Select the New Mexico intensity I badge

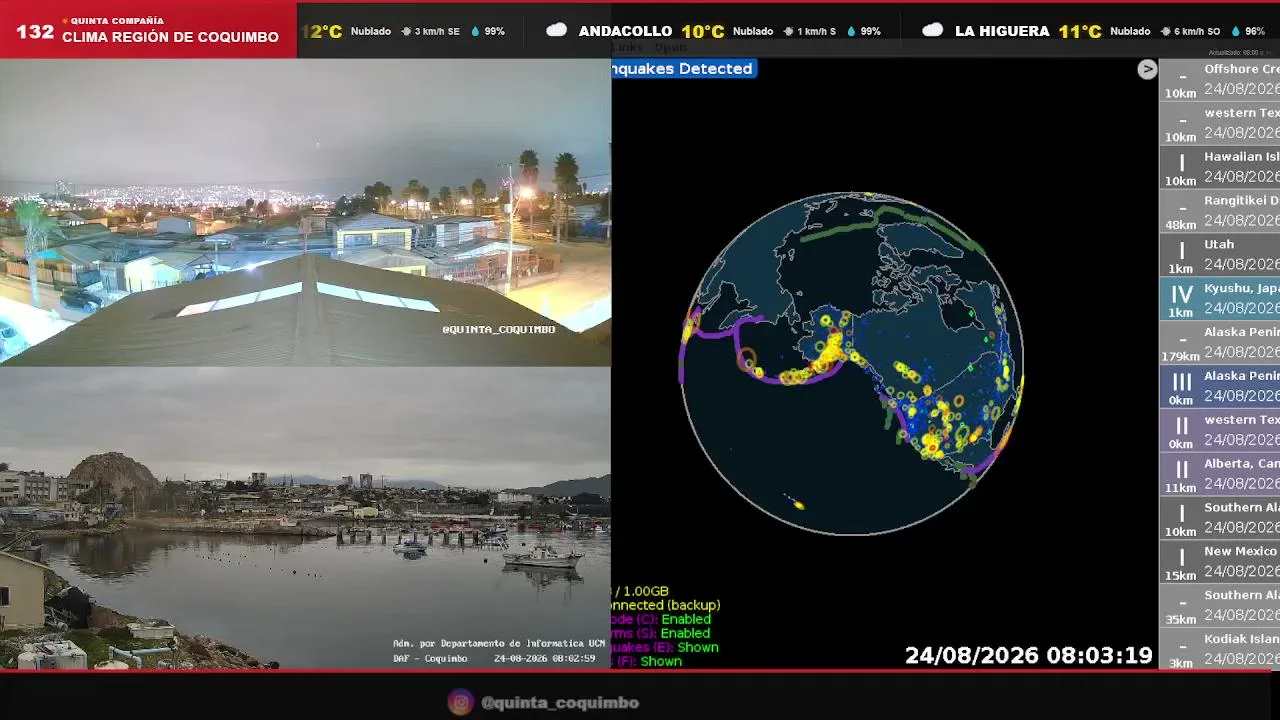[x=1181, y=562]
